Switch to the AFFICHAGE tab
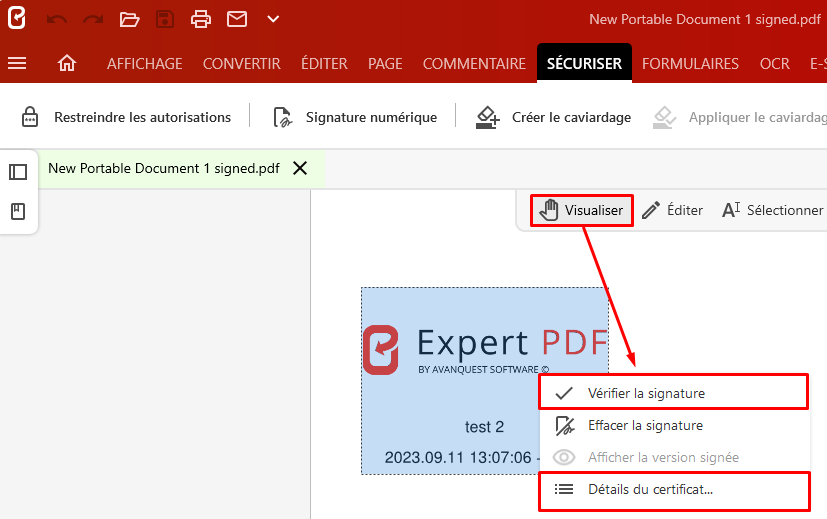Image resolution: width=827 pixels, height=519 pixels. click(x=145, y=64)
